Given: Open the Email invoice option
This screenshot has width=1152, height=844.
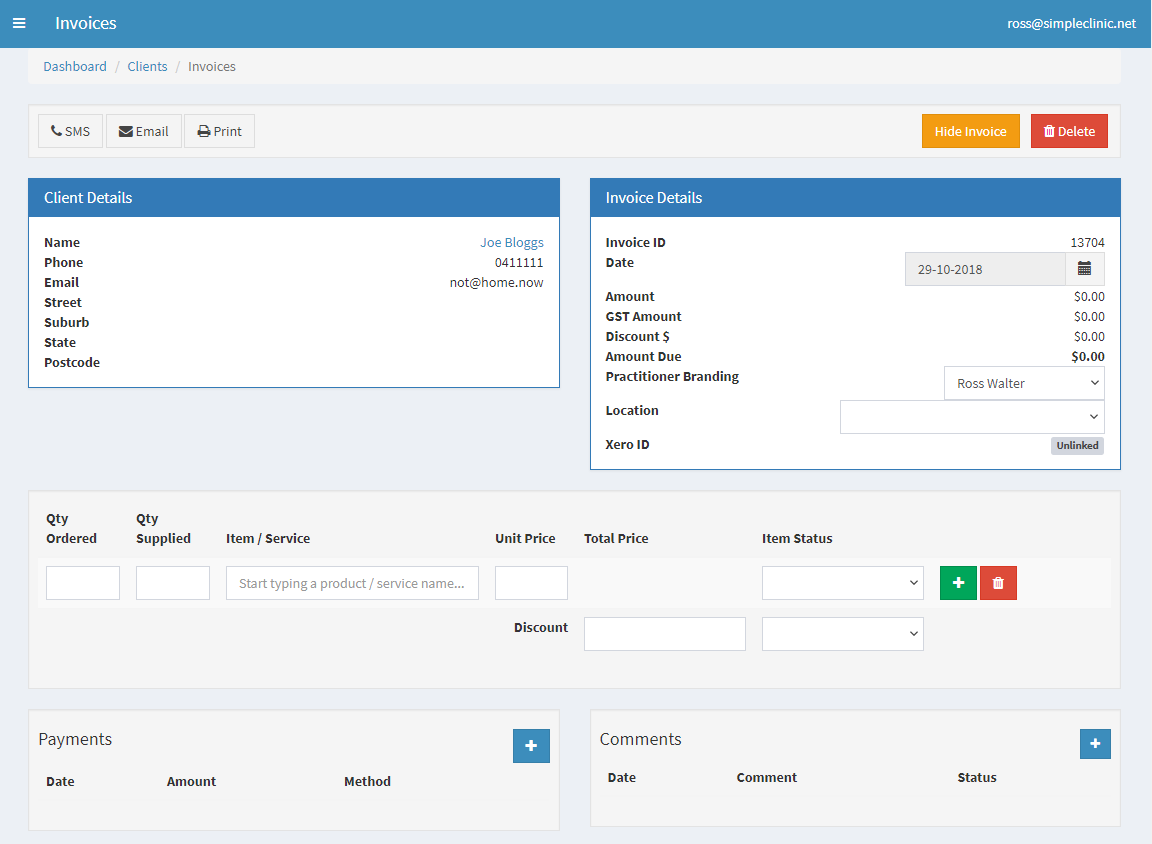Looking at the screenshot, I should (x=143, y=131).
